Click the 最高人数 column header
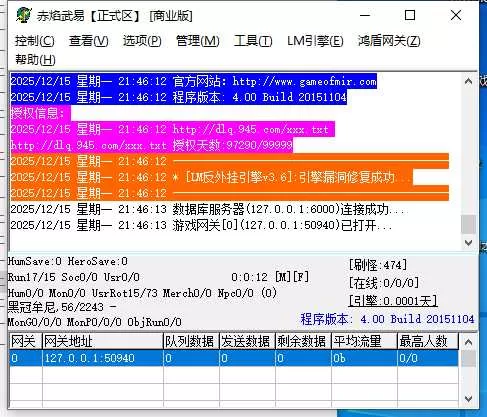The height and width of the screenshot is (417, 487). tap(428, 341)
